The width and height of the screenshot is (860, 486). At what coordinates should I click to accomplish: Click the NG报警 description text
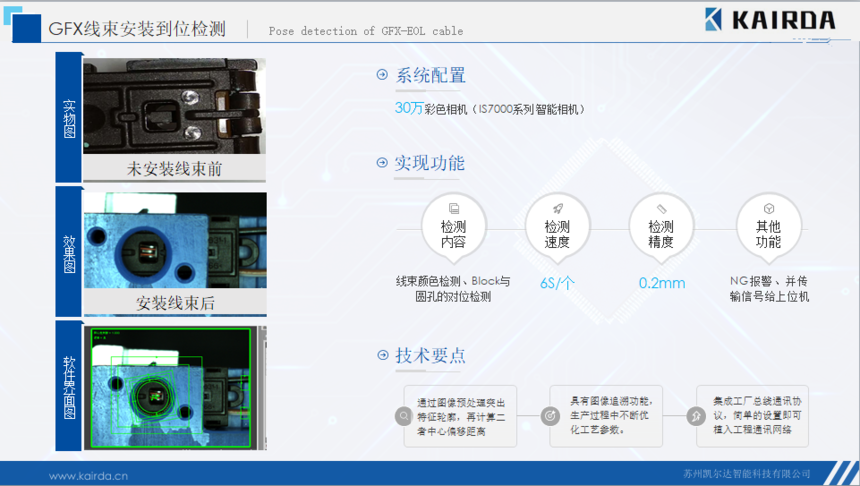point(769,289)
